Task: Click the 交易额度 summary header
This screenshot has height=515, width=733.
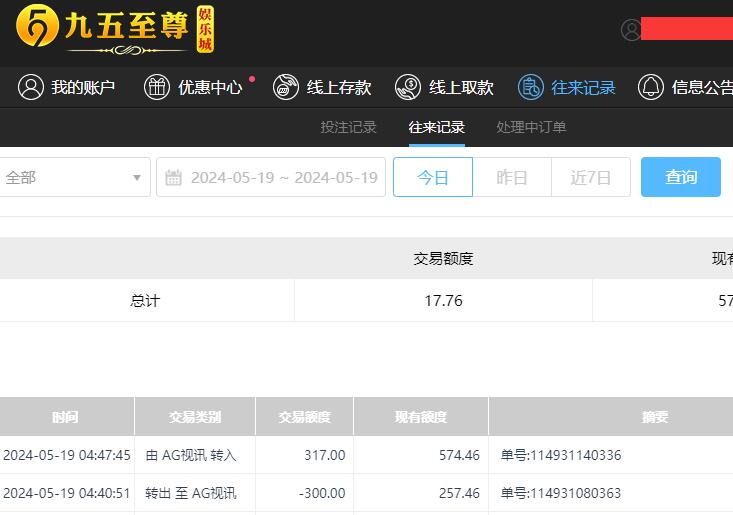Action: coord(443,258)
